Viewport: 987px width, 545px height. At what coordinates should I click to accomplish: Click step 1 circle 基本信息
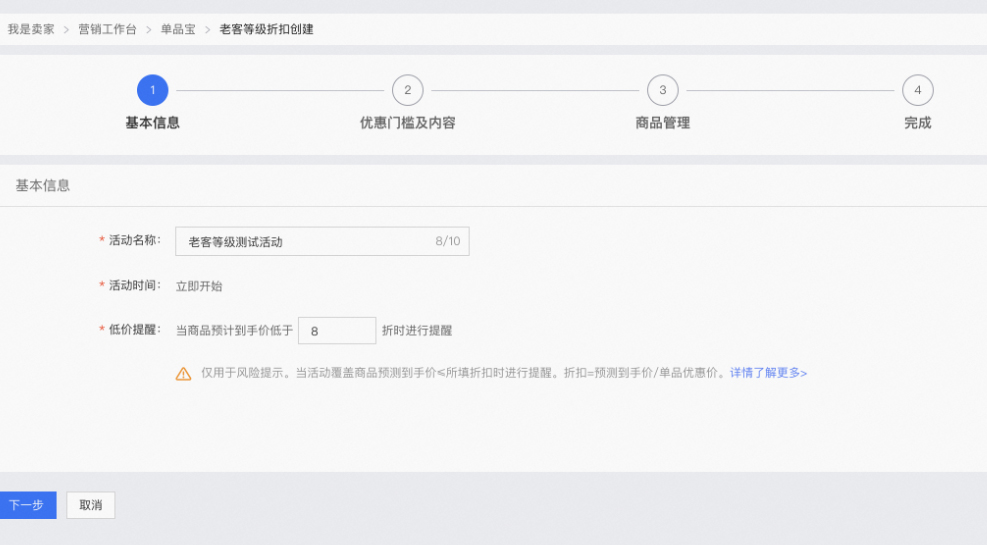(x=152, y=90)
